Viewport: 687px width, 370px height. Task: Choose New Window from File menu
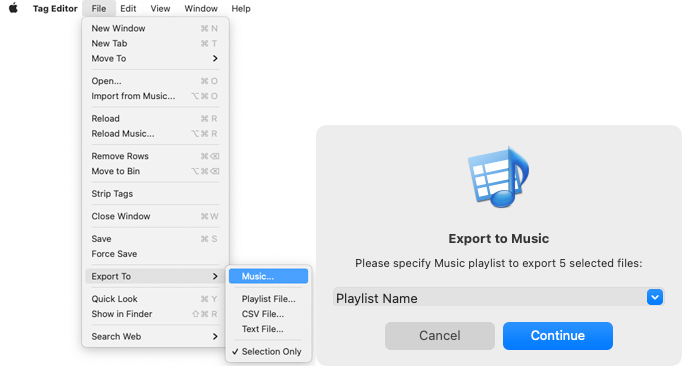155,28
